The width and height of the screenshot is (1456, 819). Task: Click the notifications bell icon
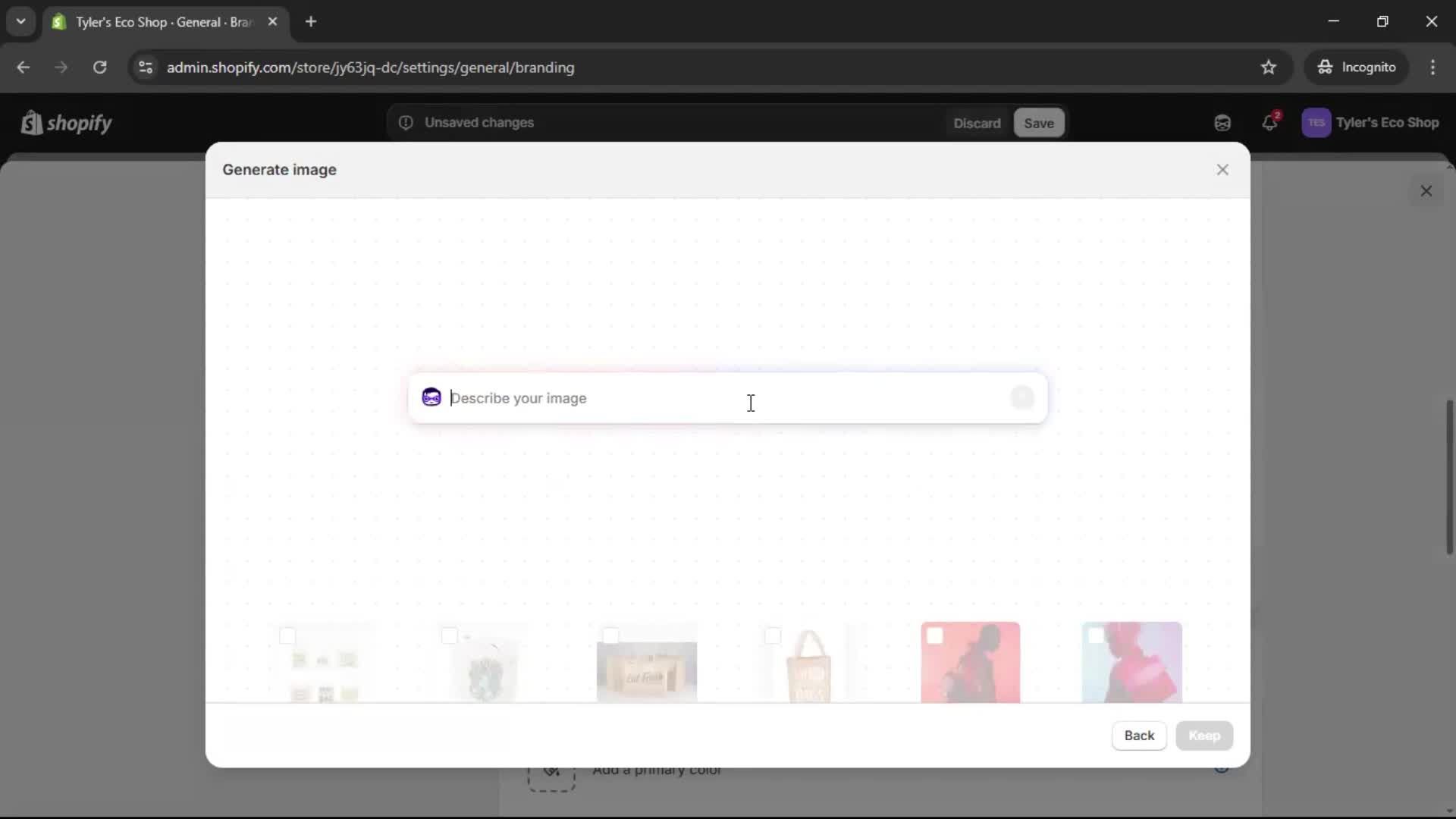pyautogui.click(x=1270, y=122)
